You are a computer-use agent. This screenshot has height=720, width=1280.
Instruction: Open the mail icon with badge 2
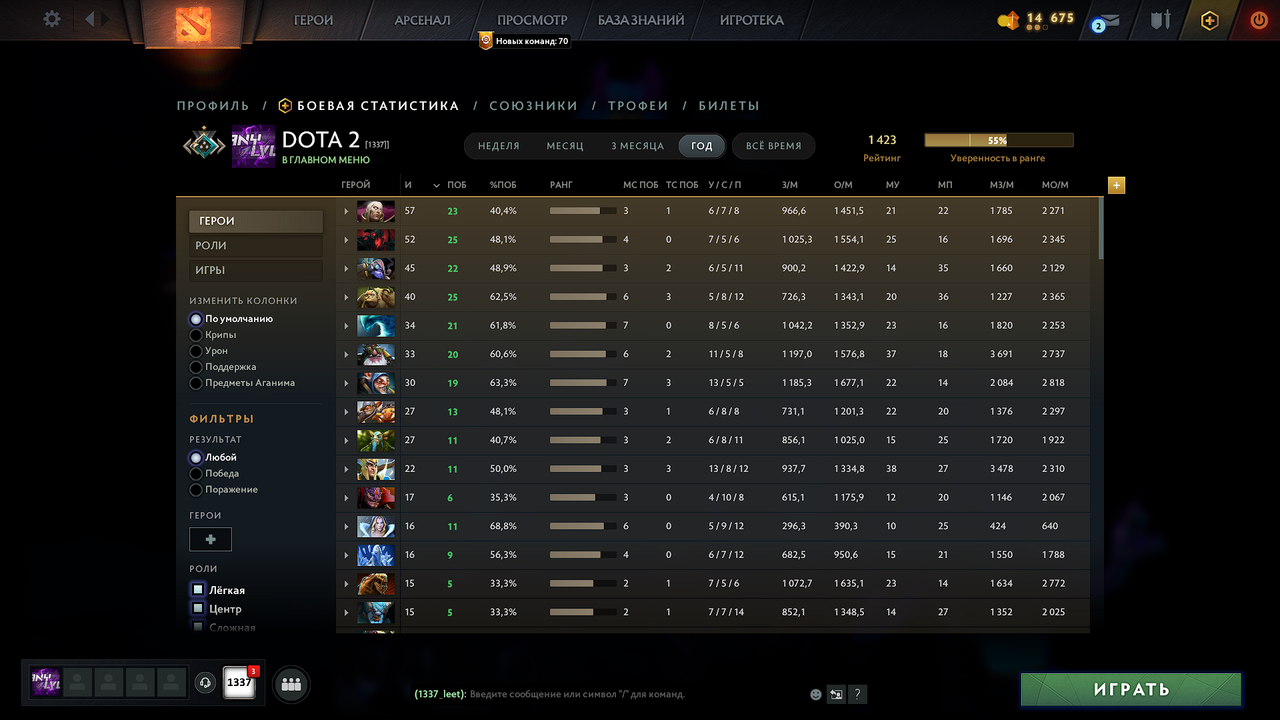click(x=1108, y=20)
